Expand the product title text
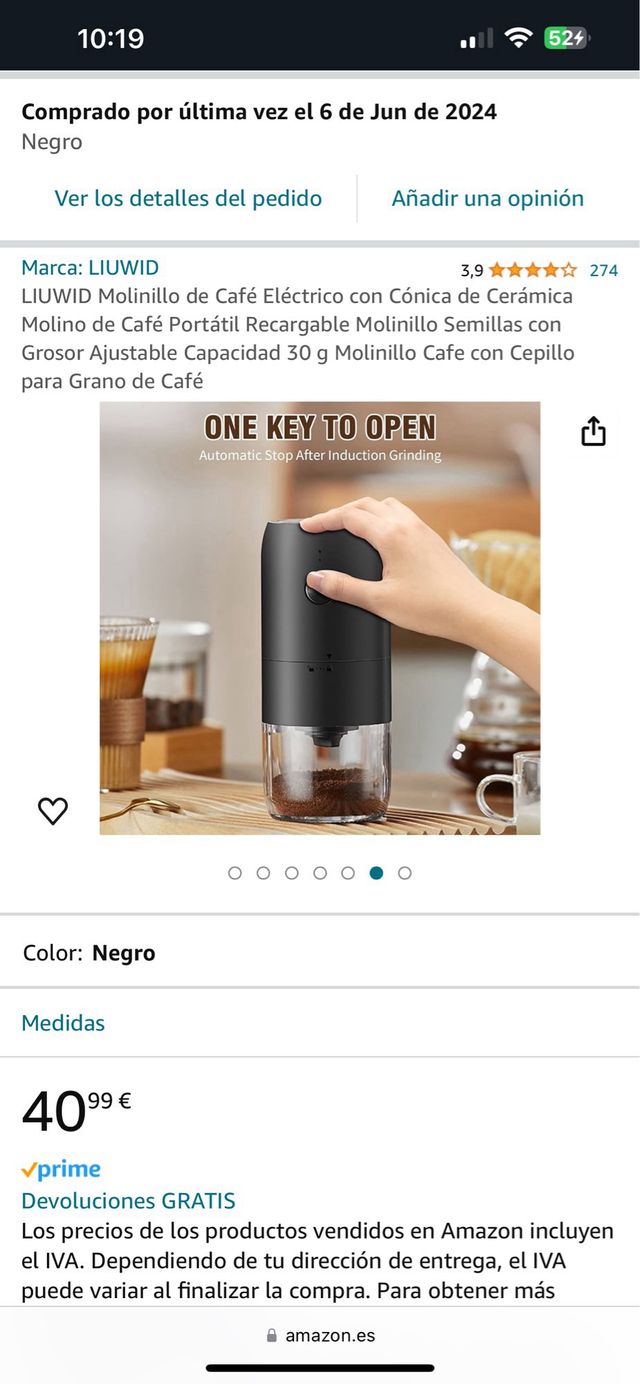This screenshot has height=1384, width=640. pyautogui.click(x=298, y=338)
